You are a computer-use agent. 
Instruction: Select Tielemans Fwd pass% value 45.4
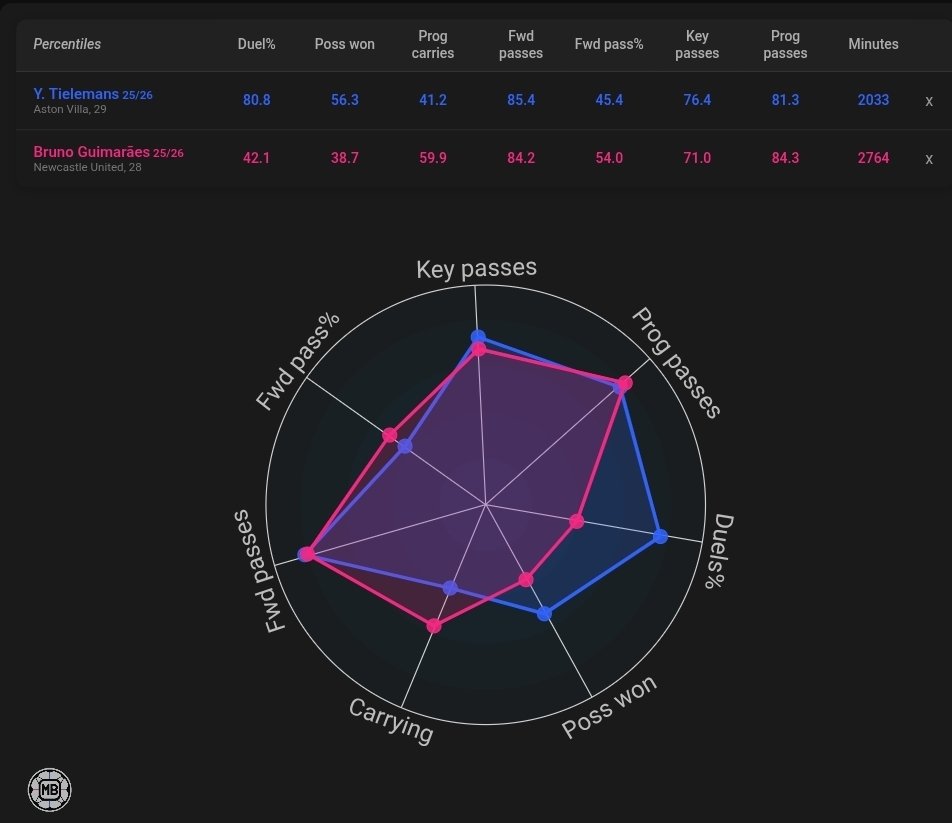pos(608,100)
